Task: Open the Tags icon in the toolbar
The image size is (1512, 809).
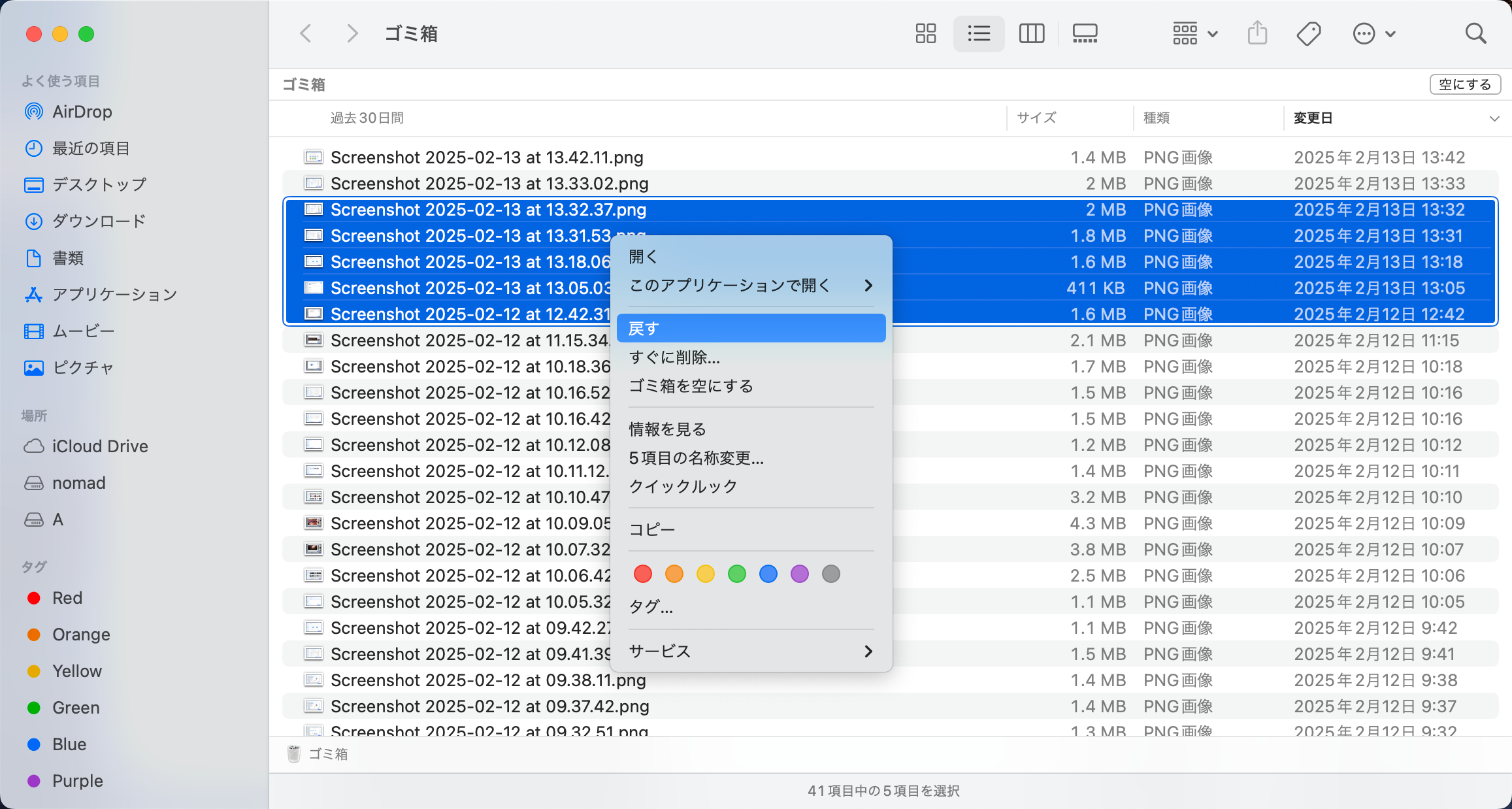Action: (1308, 33)
